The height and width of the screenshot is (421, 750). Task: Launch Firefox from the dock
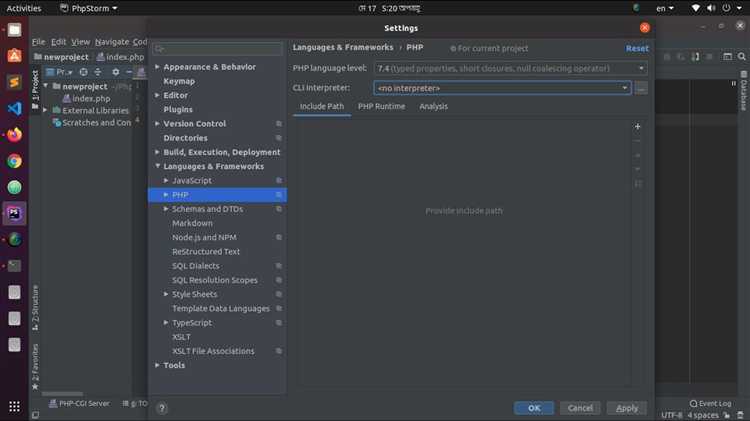[14, 135]
